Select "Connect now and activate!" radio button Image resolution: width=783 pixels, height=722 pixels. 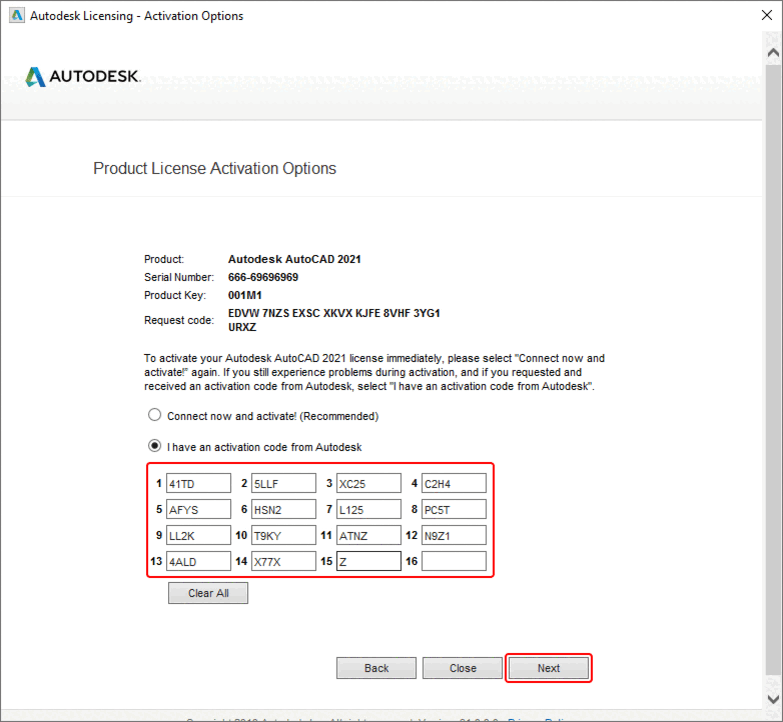coord(154,415)
